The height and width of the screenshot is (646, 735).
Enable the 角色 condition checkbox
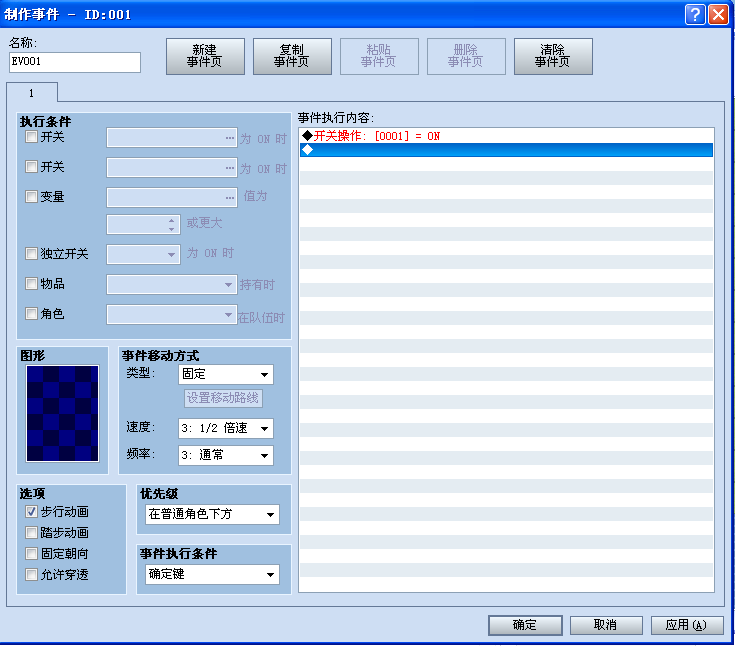point(31,313)
